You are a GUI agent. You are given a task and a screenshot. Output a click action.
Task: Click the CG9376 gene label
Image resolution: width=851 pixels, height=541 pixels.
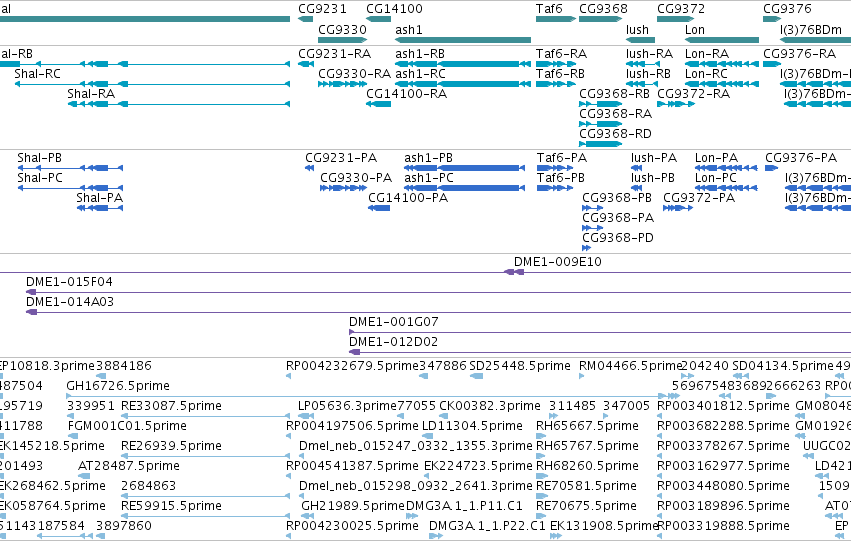coord(788,9)
